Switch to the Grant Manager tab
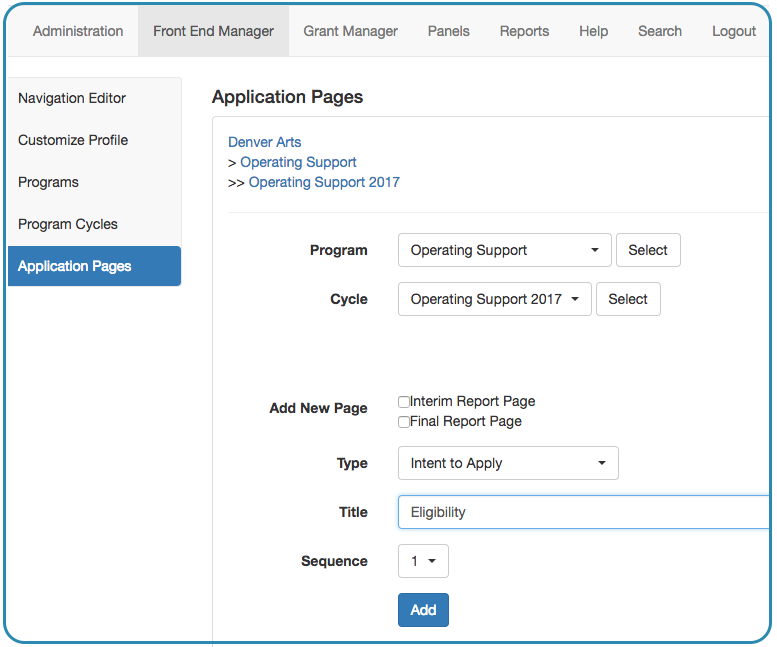Viewport: 777px width, 647px height. tap(350, 31)
